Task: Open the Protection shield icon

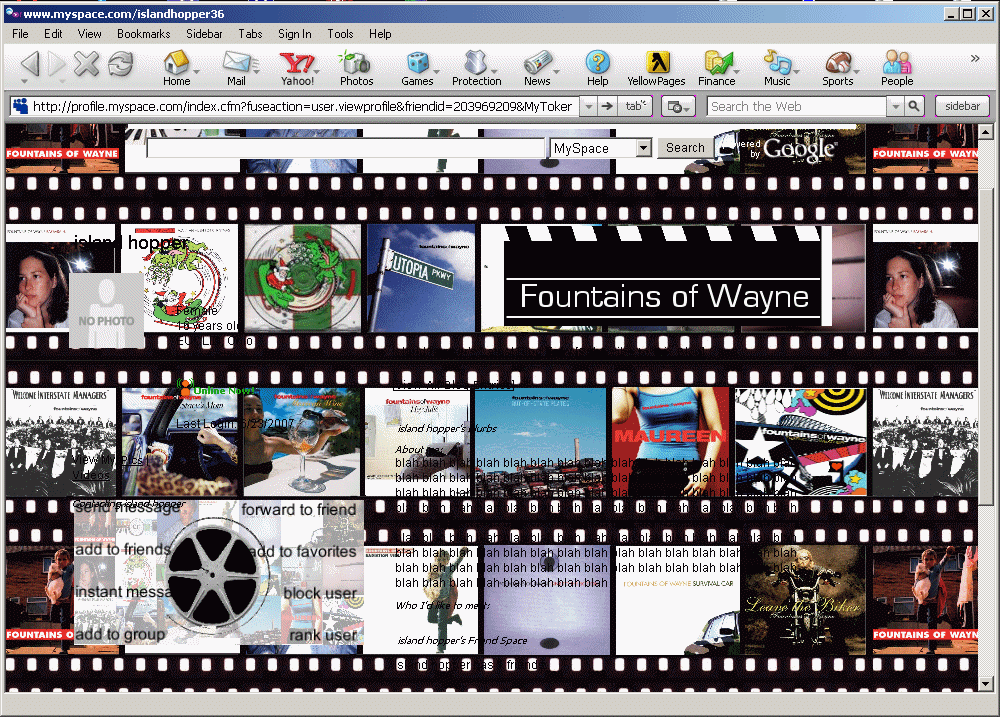Action: tap(476, 68)
